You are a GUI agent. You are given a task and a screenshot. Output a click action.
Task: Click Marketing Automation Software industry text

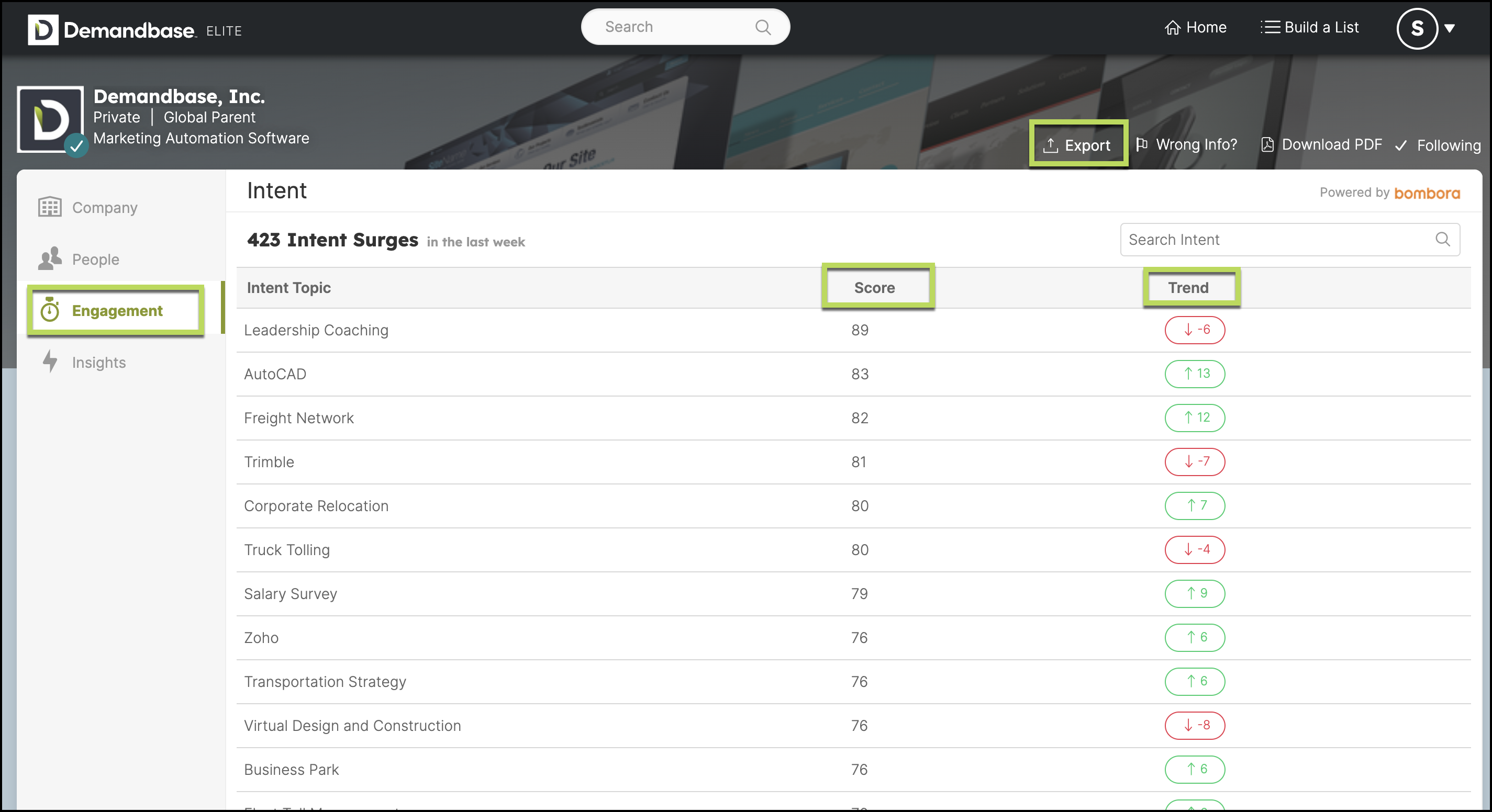[x=201, y=138]
